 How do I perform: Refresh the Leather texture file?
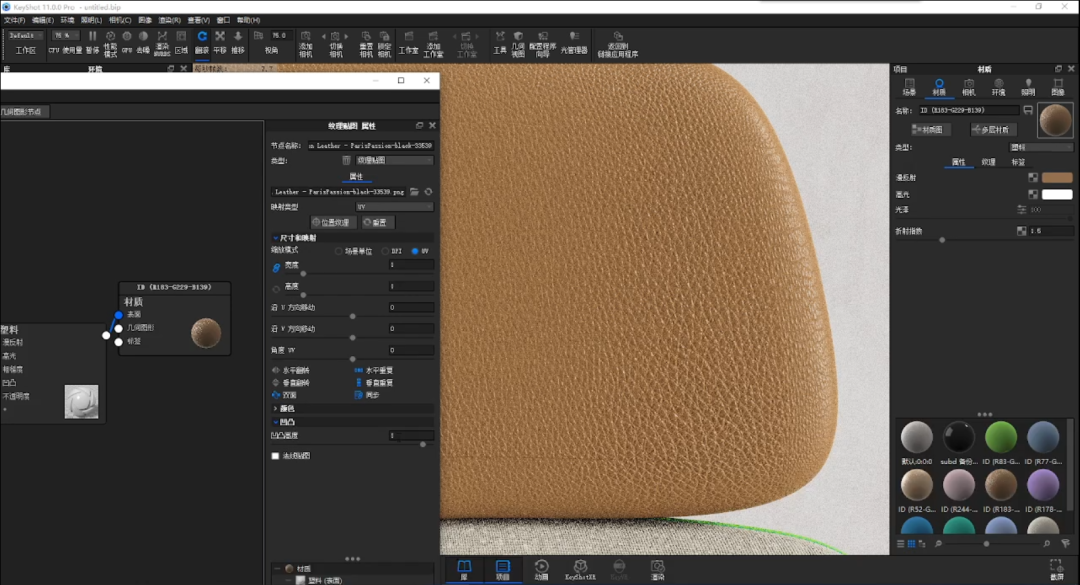point(428,192)
